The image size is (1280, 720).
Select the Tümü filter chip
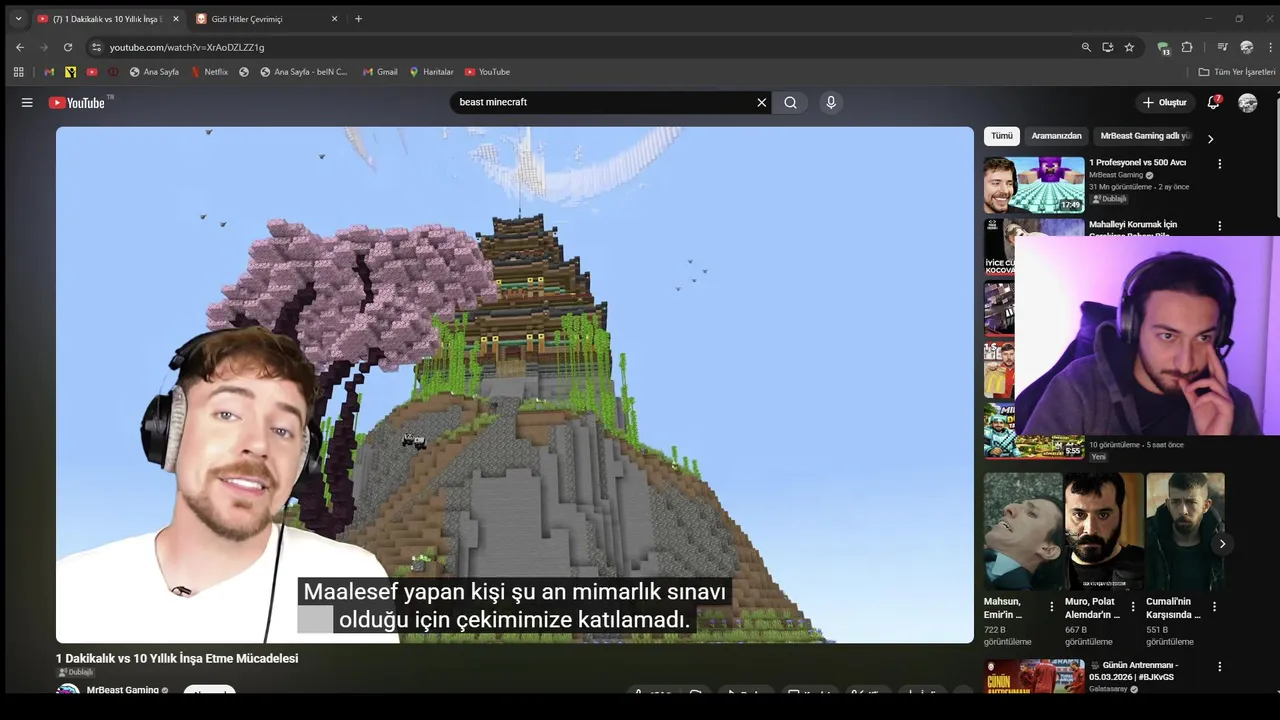(1002, 136)
